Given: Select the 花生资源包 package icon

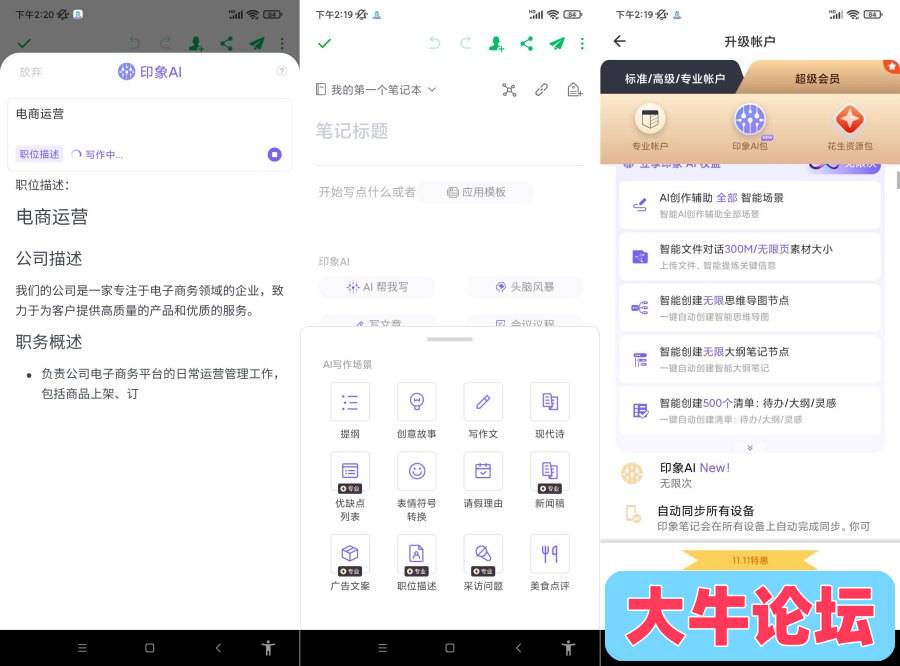Looking at the screenshot, I should click(849, 119).
